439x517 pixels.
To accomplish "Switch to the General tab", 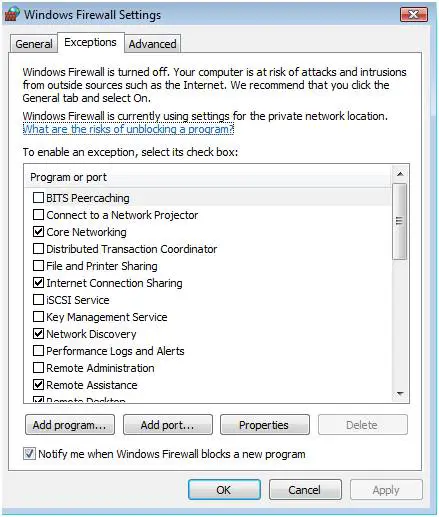I will 34,44.
